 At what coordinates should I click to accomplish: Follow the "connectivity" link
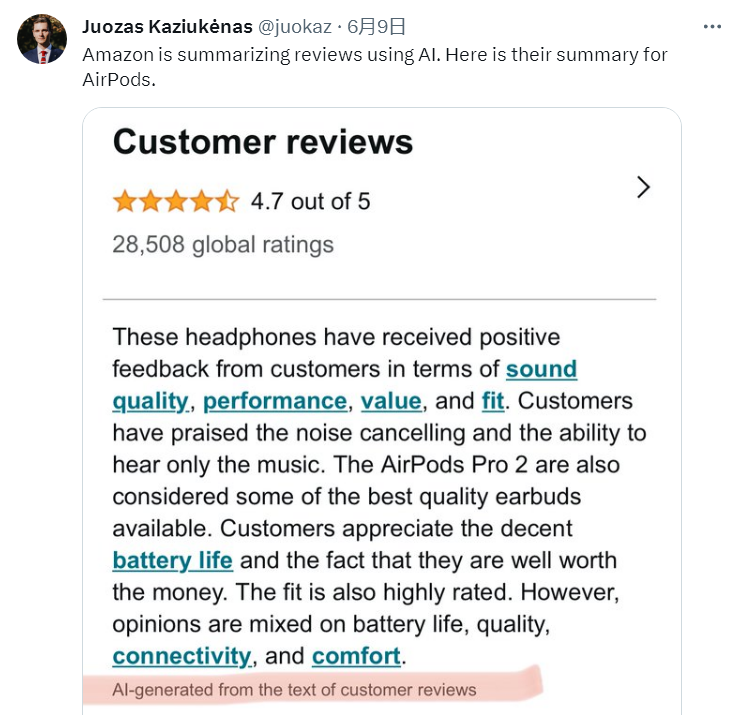(182, 656)
